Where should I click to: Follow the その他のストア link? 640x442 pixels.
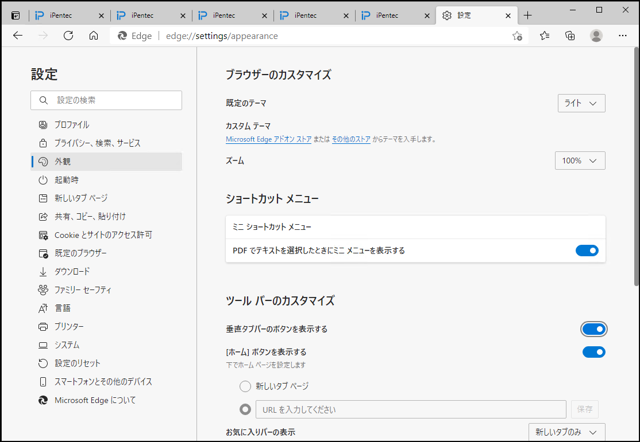click(351, 139)
